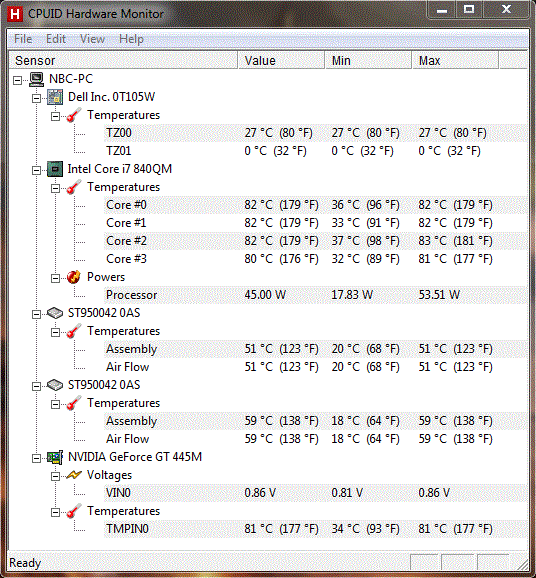Select the TMPIN0 sensor row
Viewport: 536px width, 578px height.
[x=315, y=529]
